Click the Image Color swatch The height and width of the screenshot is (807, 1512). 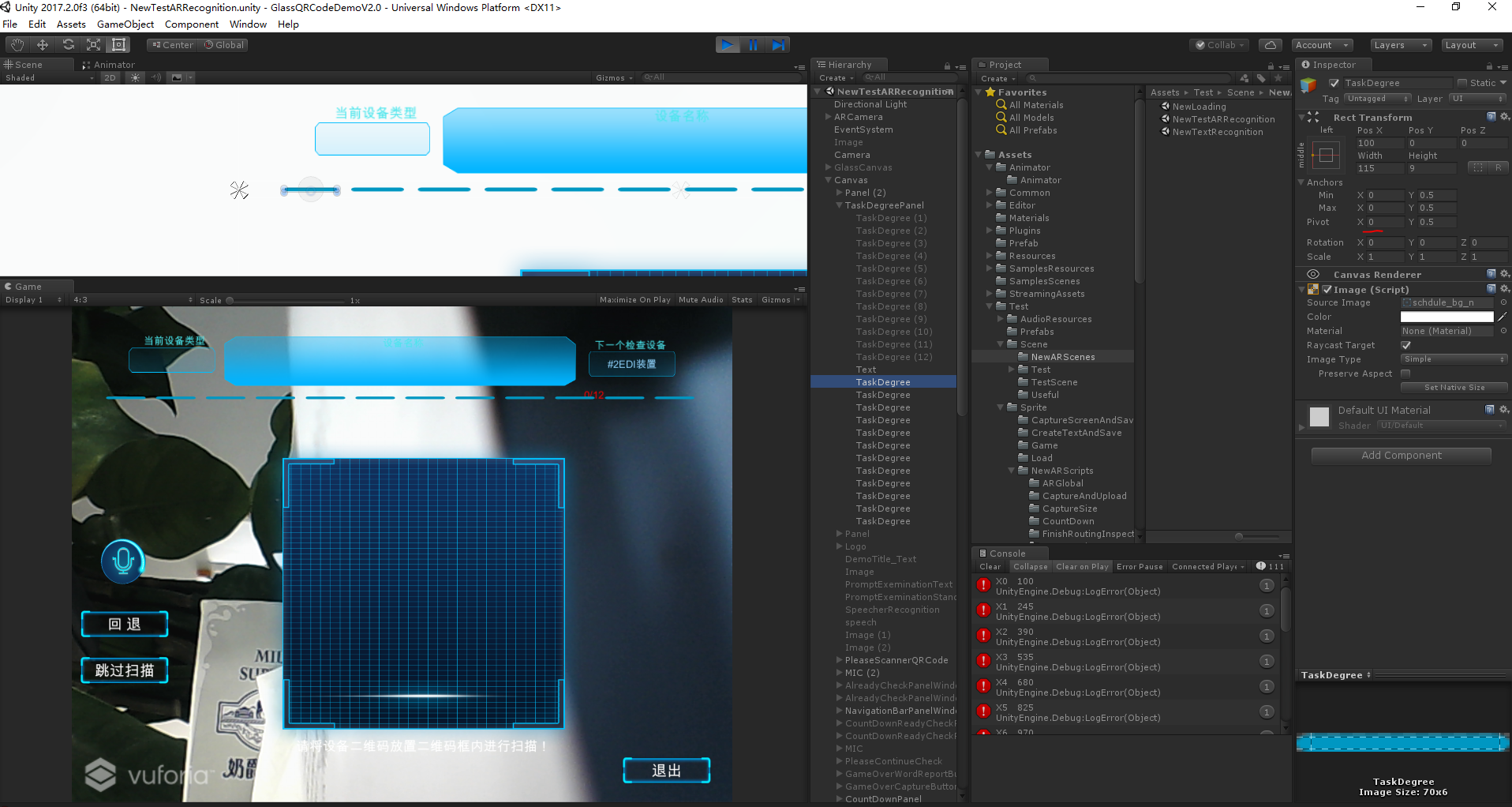click(x=1447, y=317)
